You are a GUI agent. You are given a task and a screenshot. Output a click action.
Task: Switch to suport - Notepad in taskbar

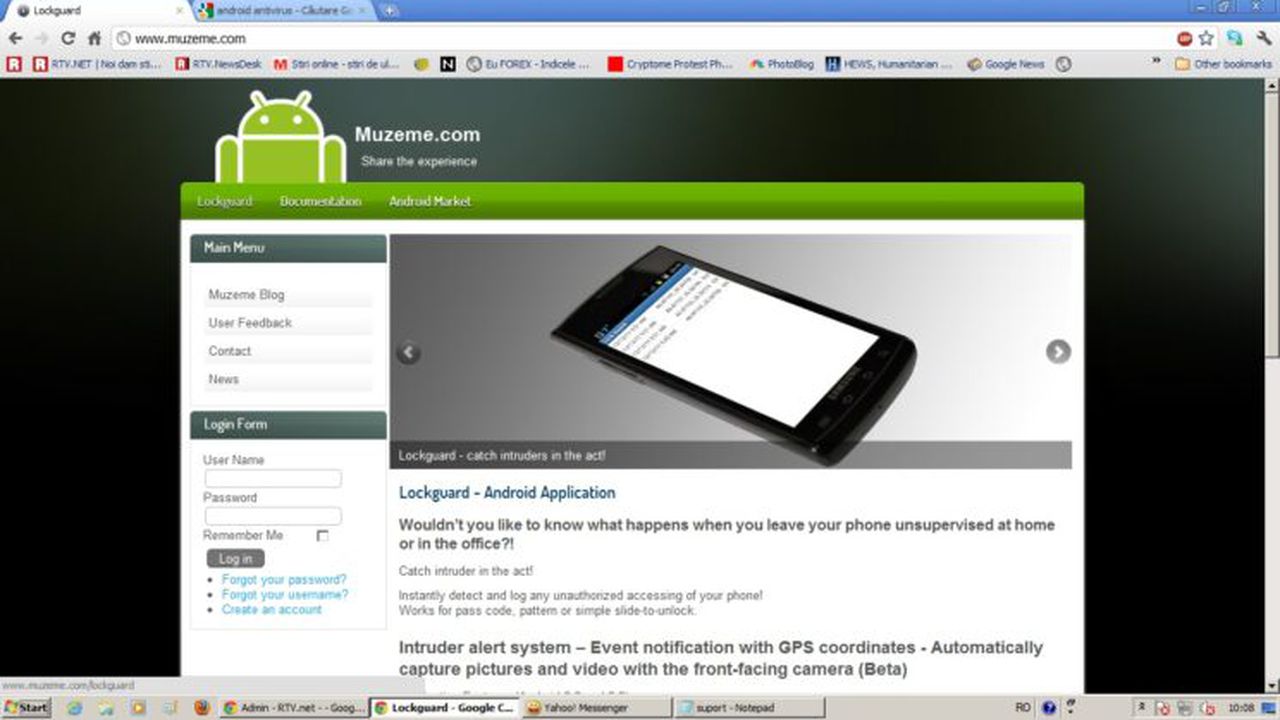tap(750, 707)
